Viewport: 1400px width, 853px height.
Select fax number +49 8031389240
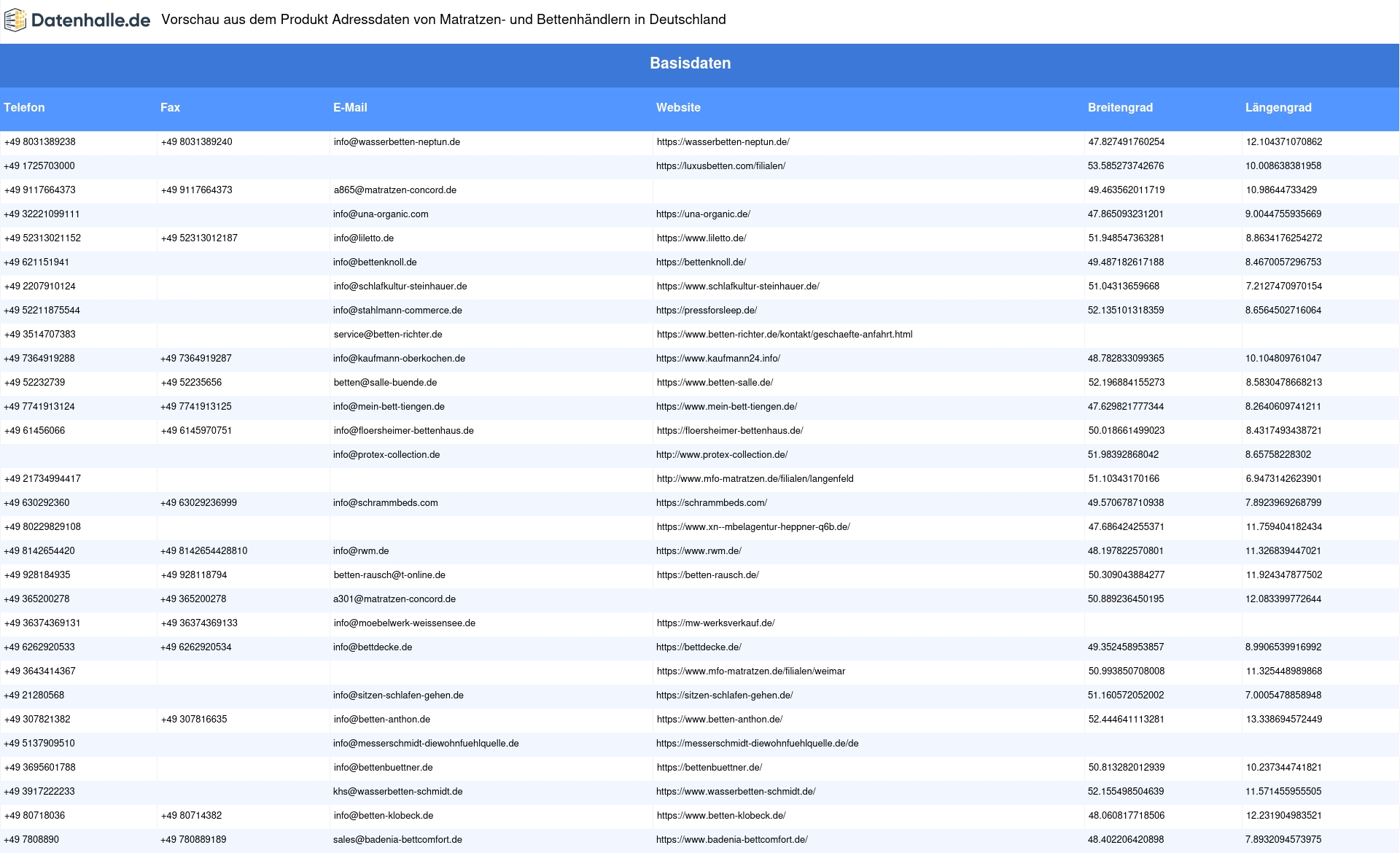pos(196,142)
